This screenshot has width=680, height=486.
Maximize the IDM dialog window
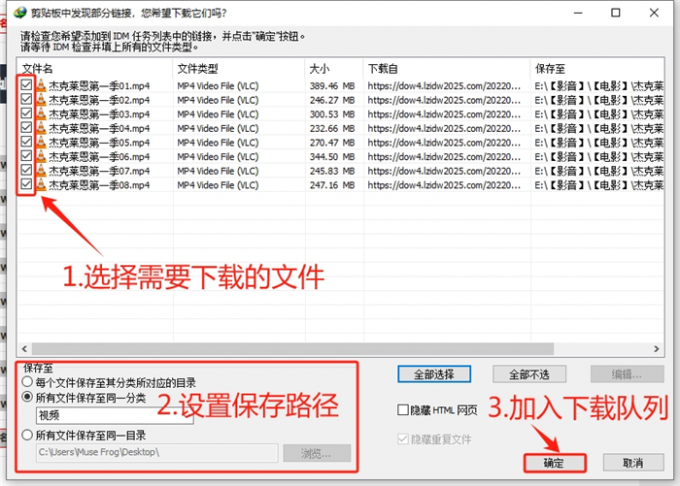pos(615,13)
